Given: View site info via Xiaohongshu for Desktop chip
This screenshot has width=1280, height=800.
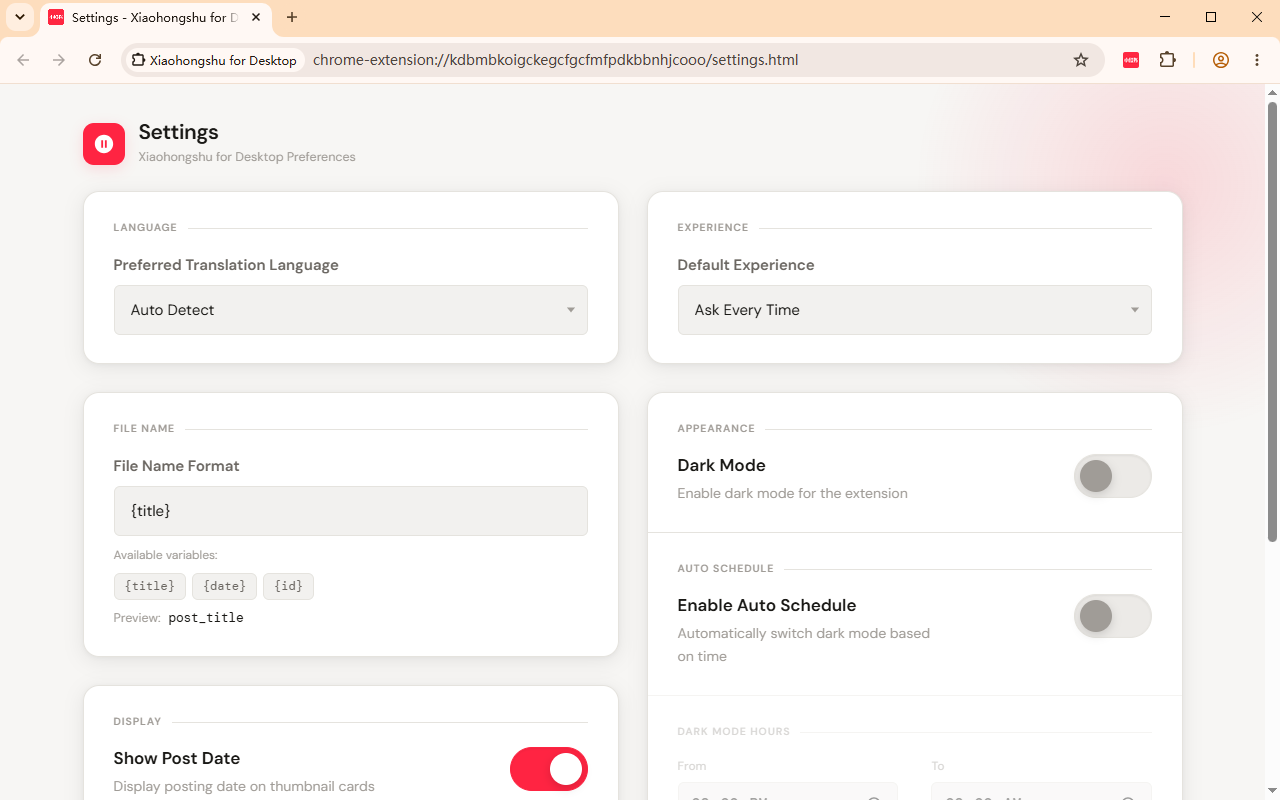Looking at the screenshot, I should click(214, 60).
